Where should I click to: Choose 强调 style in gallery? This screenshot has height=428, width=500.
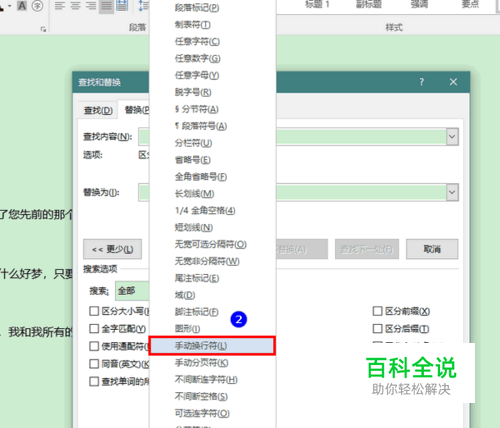(419, 4)
